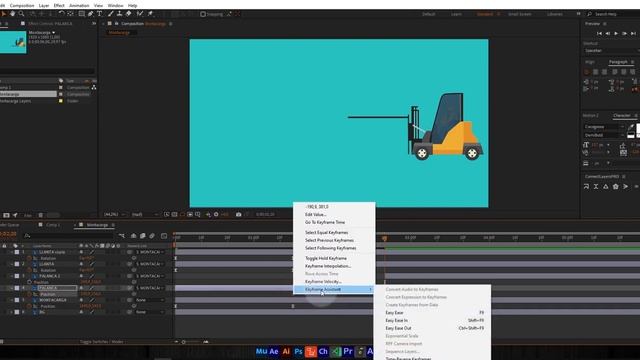Select the Montacarga Layers folder item
640x360 pixels.
pos(16,101)
